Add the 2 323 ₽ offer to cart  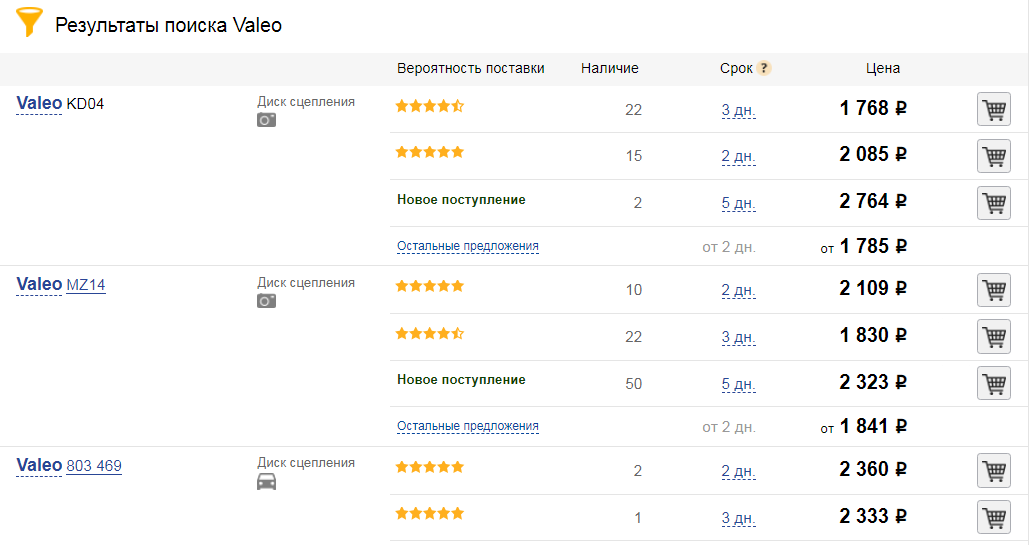[x=993, y=384]
